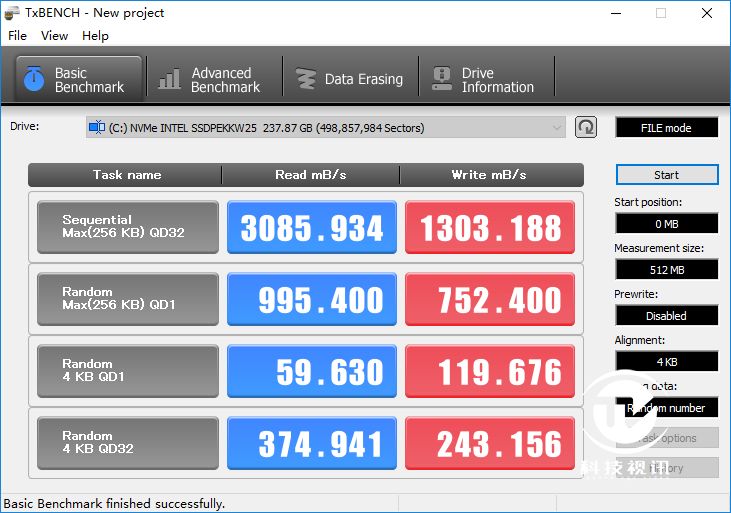Image resolution: width=731 pixels, height=513 pixels.
Task: Click the 'Basic Benchmark finished successfully' status text
Action: tap(114, 504)
